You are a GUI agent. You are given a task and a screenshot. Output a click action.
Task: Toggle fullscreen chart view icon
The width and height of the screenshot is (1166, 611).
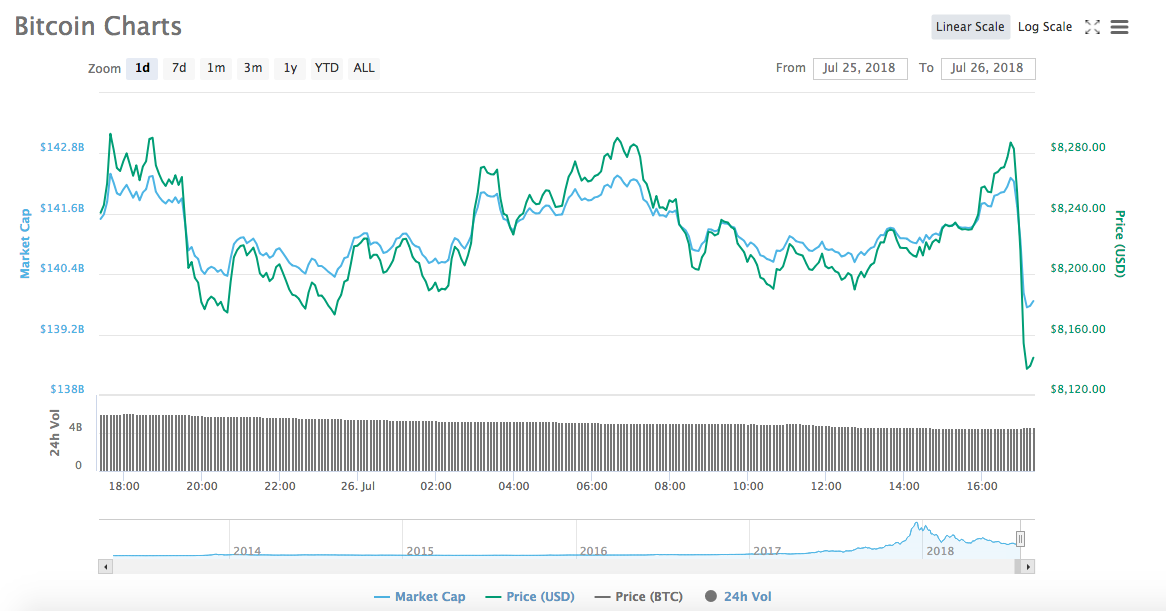pos(1092,28)
